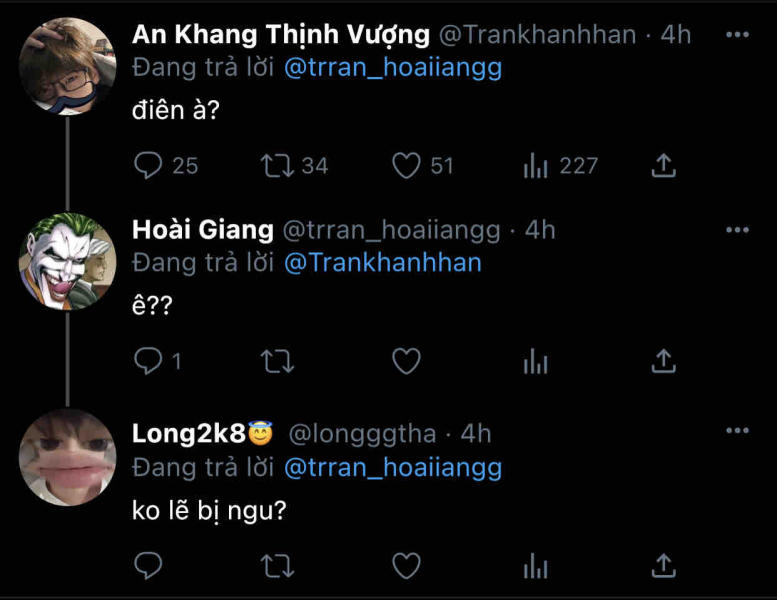Image resolution: width=777 pixels, height=600 pixels.
Task: Reply to Hoài Giang's tweet
Action: coord(149,361)
